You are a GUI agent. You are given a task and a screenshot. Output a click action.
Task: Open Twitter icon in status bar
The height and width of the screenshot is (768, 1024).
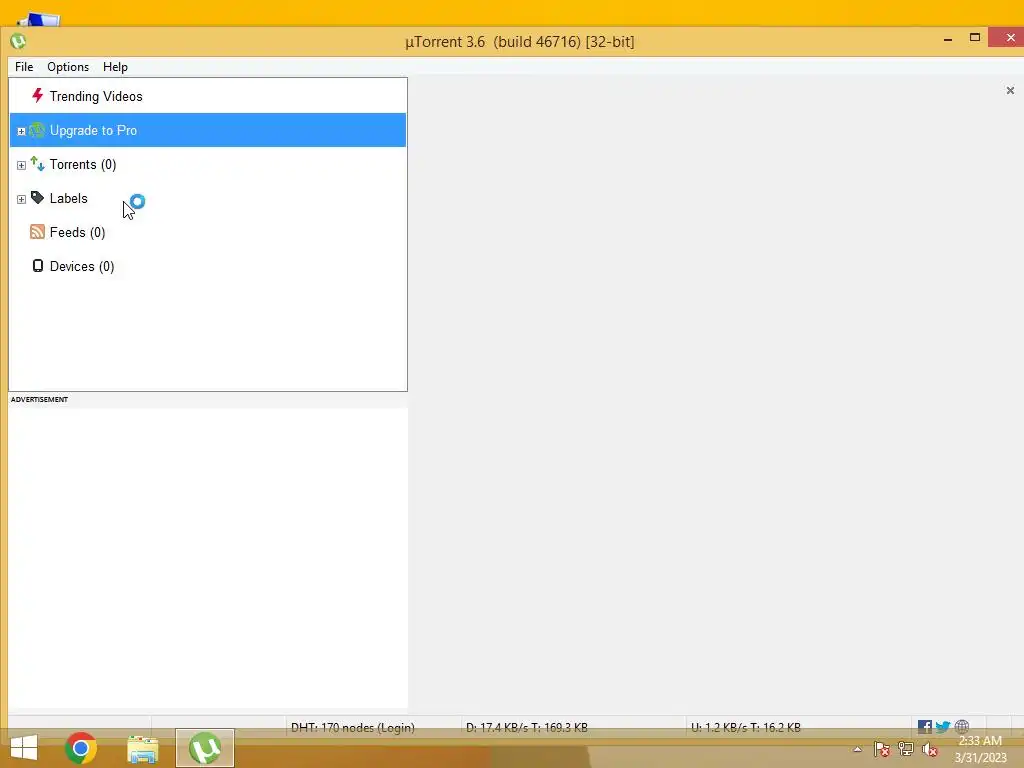point(942,727)
